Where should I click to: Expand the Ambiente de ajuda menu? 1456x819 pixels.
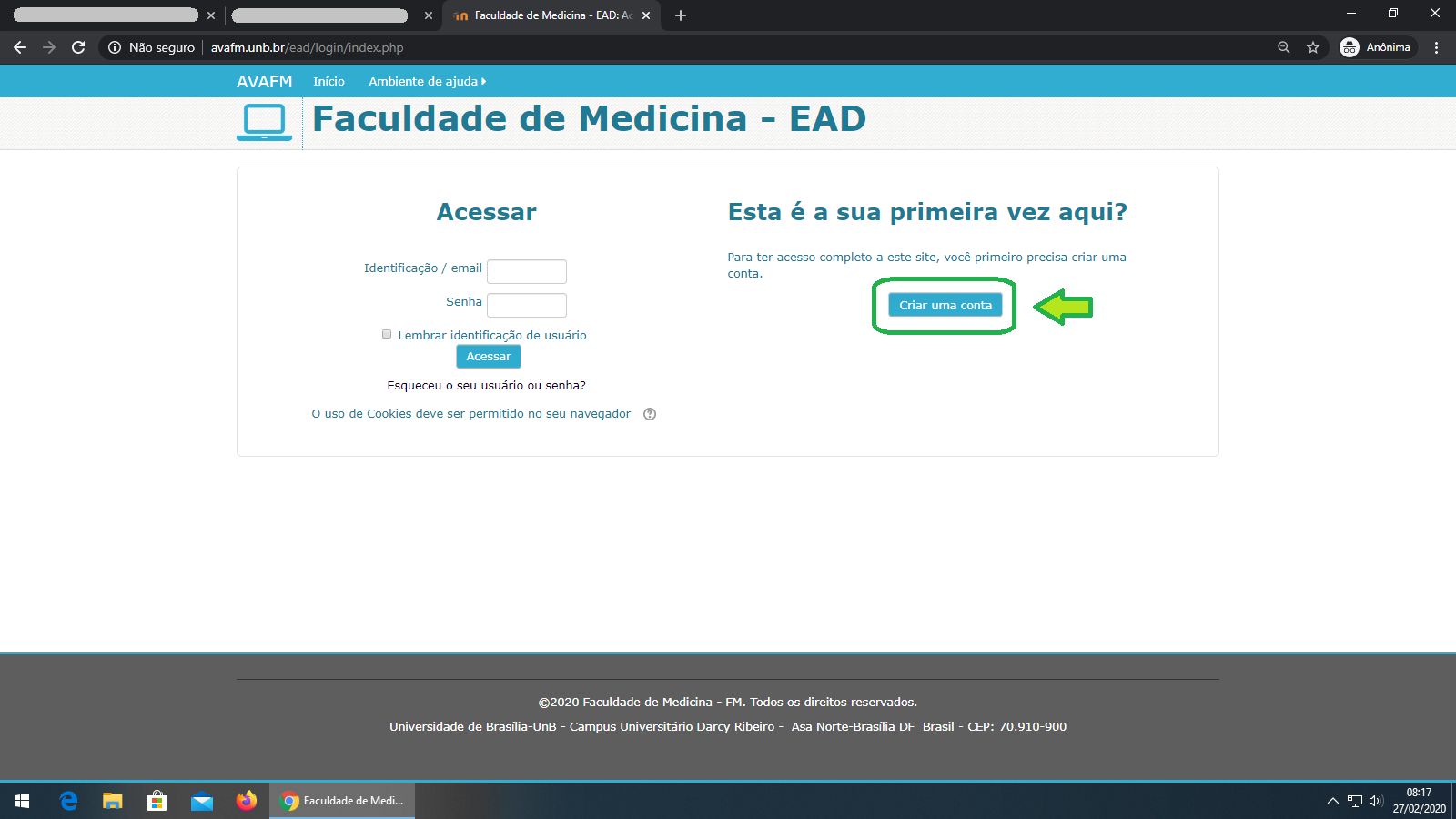pyautogui.click(x=427, y=81)
